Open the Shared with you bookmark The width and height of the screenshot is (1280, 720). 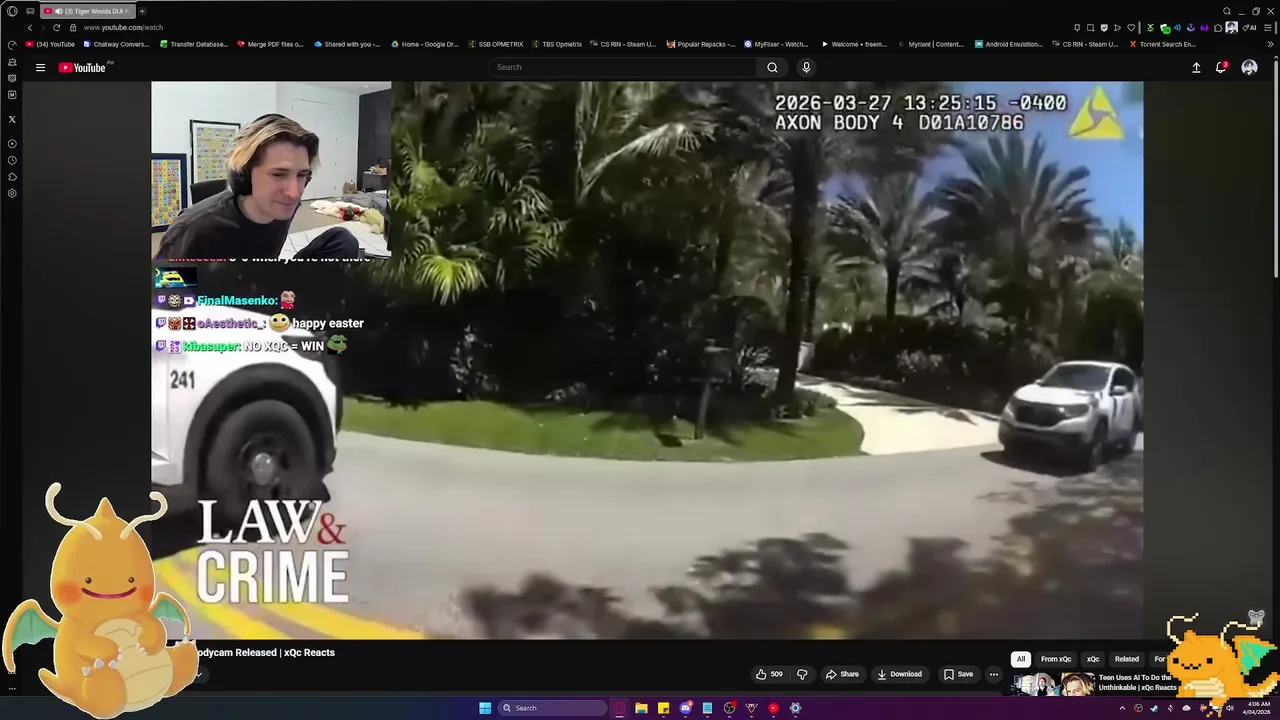(347, 44)
